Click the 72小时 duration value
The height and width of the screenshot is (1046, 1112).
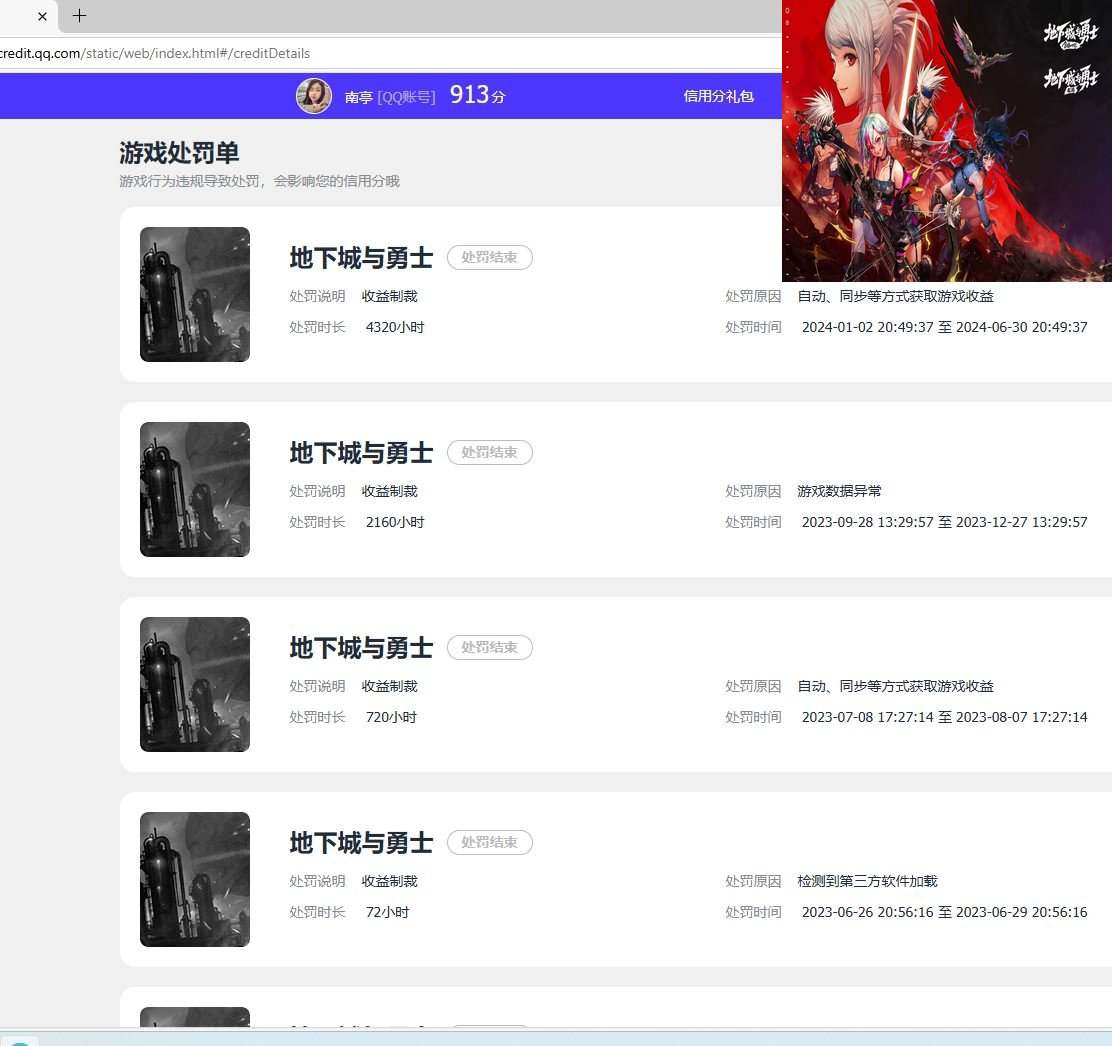point(387,912)
